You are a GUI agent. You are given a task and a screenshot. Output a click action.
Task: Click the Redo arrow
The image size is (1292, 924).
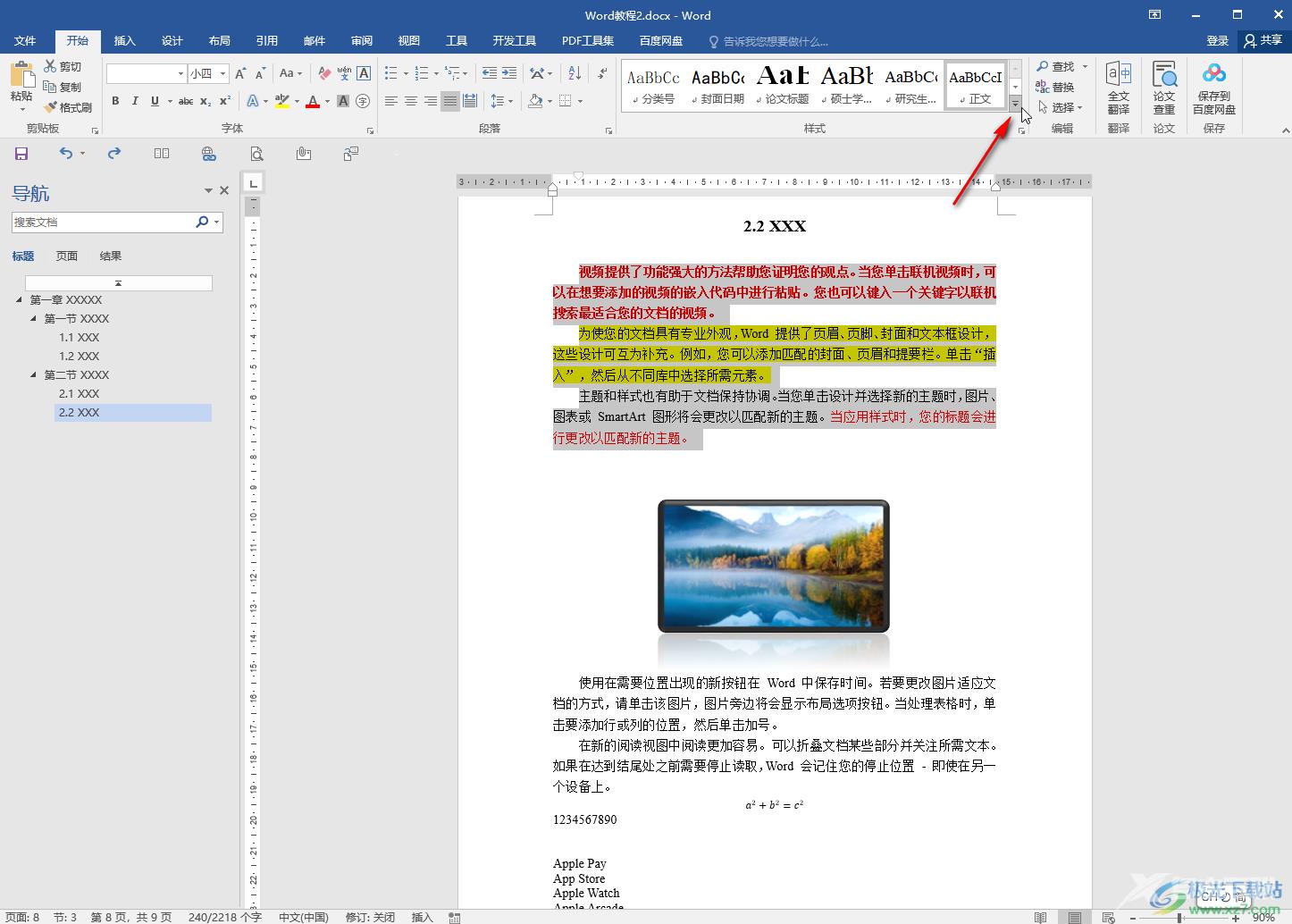coord(114,154)
